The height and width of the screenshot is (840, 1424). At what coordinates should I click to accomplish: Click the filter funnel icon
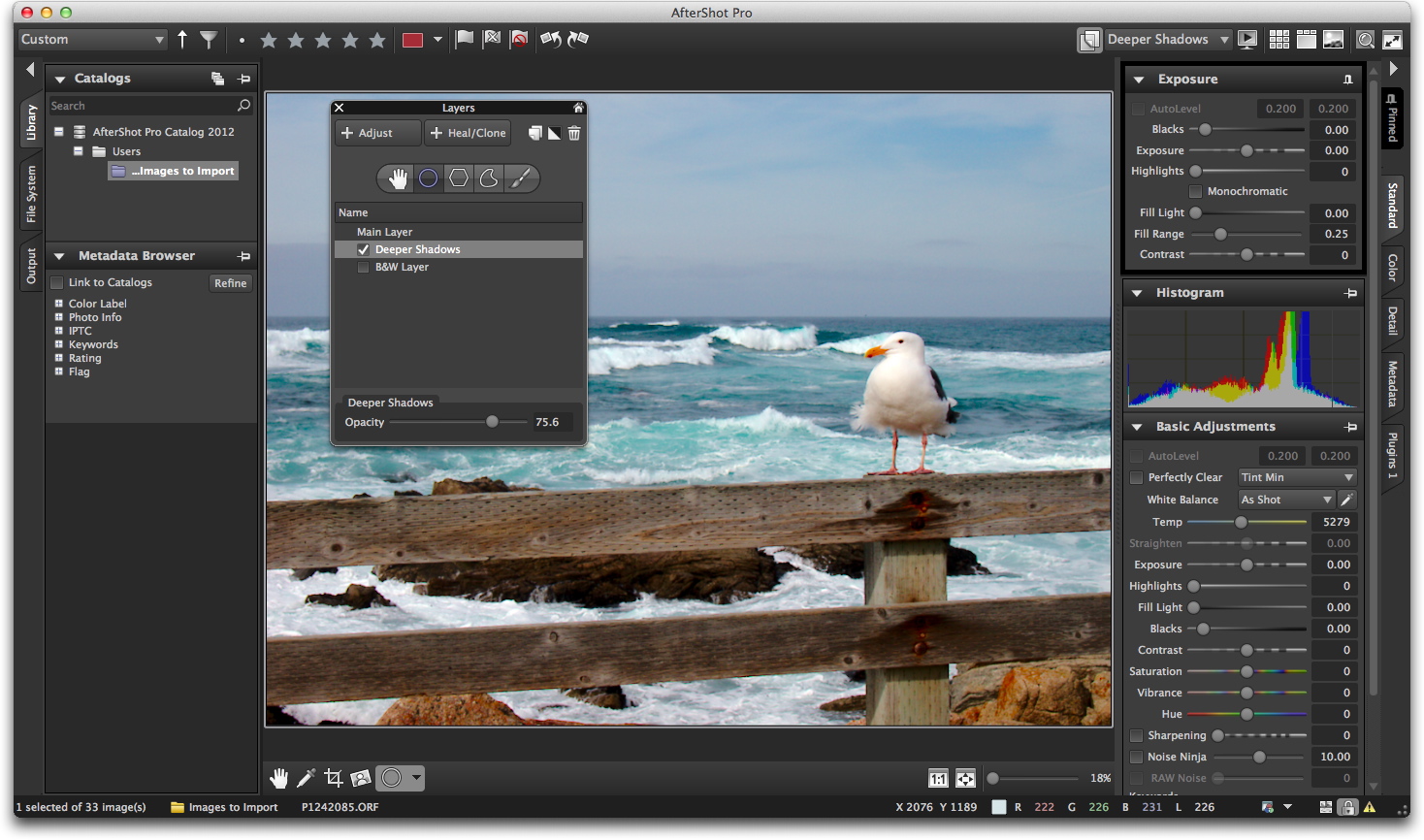click(209, 40)
